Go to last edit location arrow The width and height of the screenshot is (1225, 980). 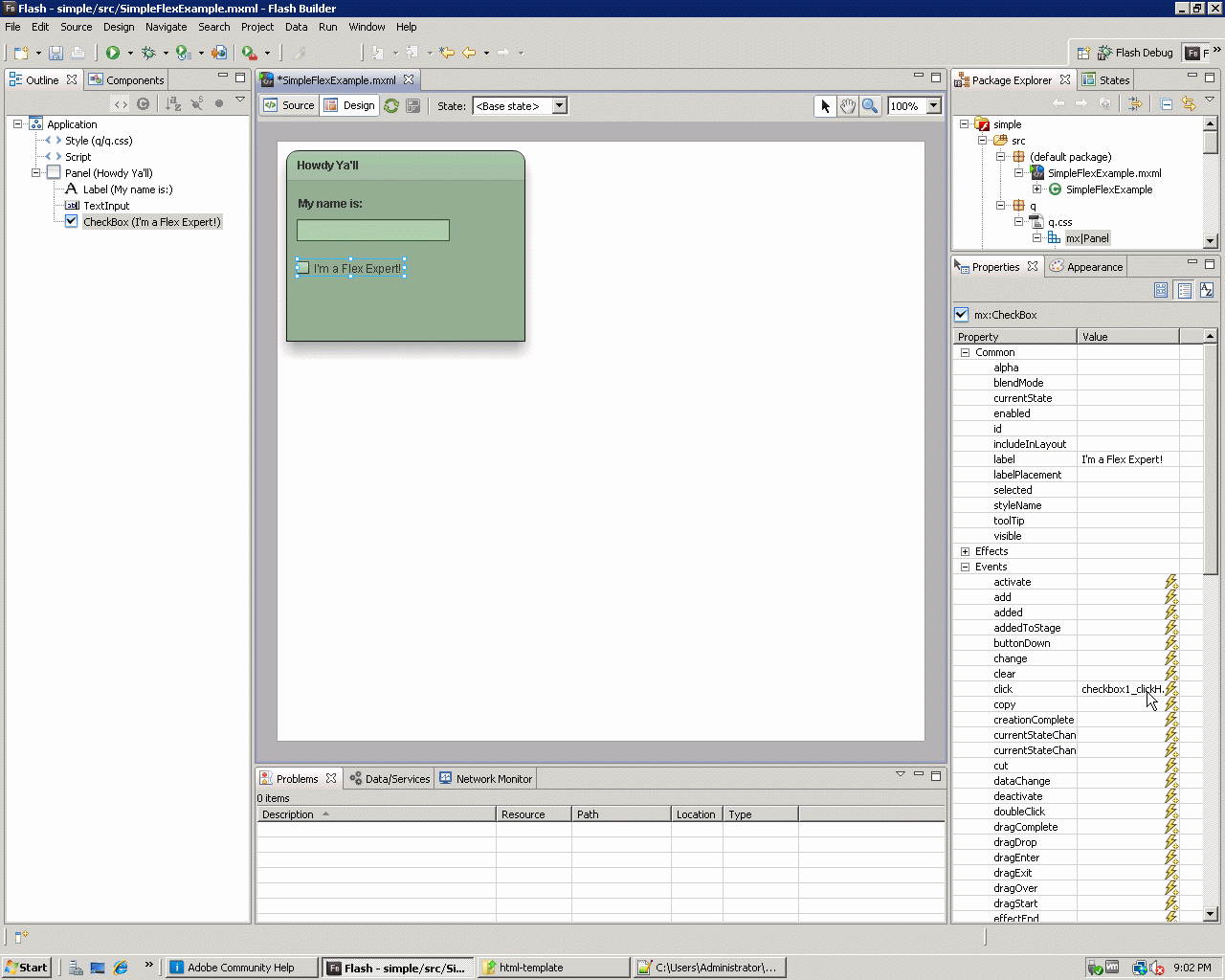click(x=447, y=53)
